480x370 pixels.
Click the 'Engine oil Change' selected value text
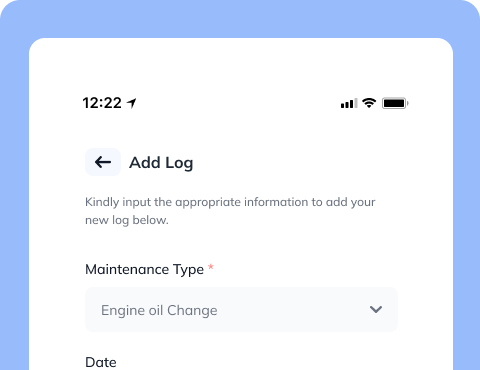pyautogui.click(x=159, y=310)
